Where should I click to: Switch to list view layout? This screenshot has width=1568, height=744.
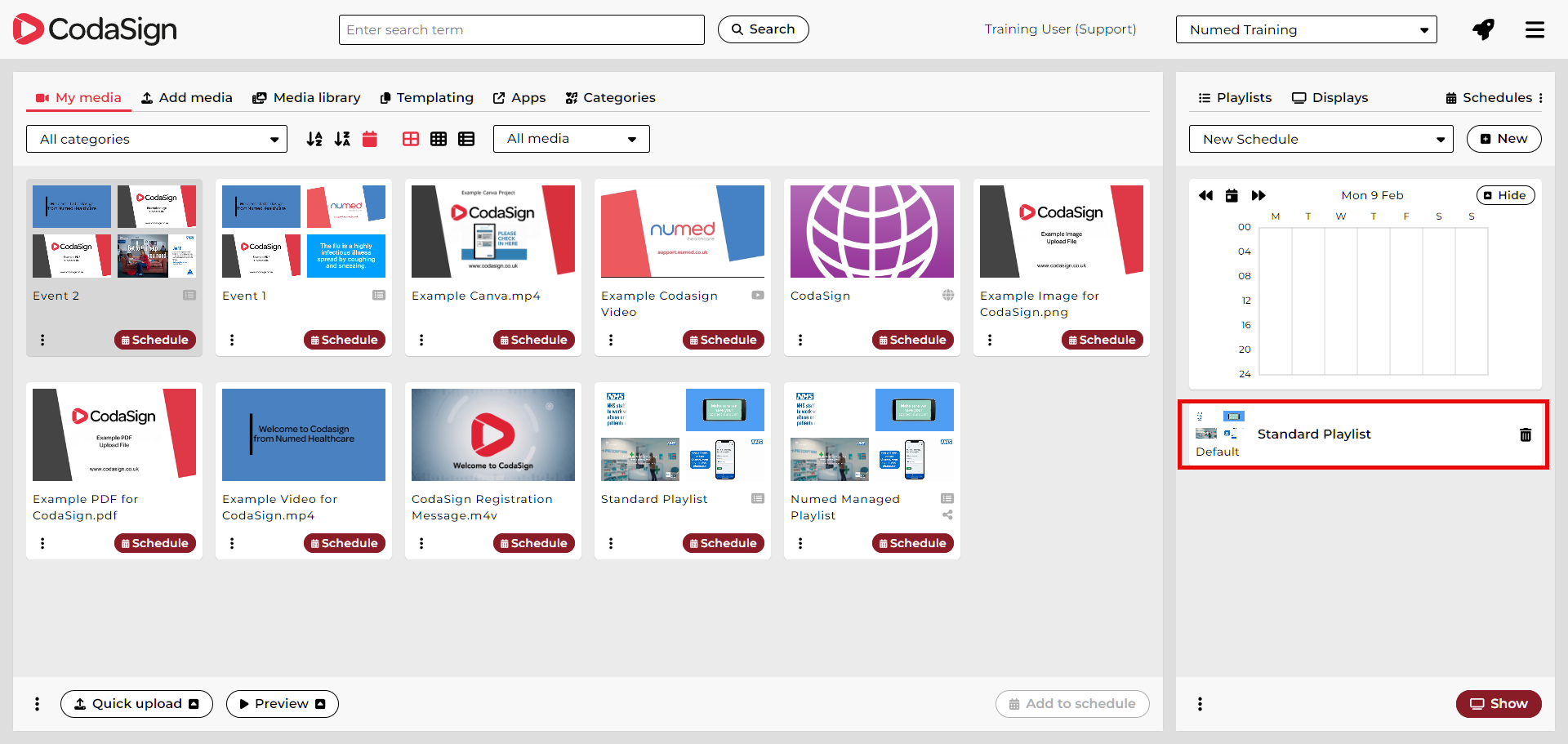point(466,139)
